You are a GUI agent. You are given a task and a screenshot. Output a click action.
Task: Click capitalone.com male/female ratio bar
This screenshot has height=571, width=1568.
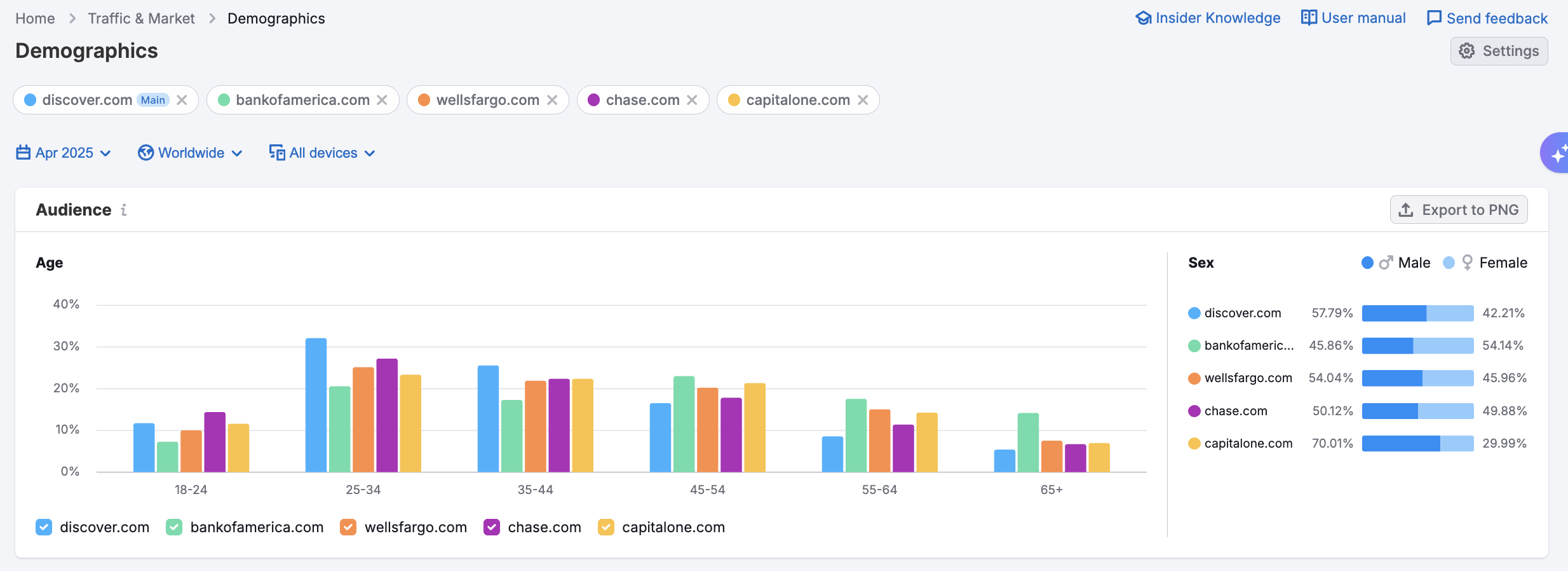click(x=1417, y=443)
